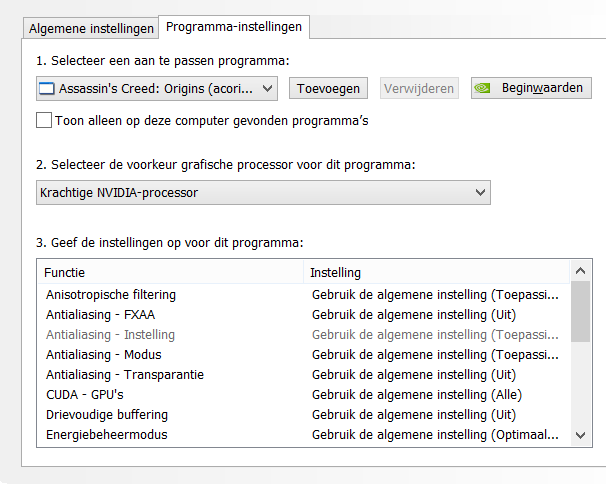Screen dimensions: 606x489
Task: Switch to Algemene instellingen tab
Action: 91,27
